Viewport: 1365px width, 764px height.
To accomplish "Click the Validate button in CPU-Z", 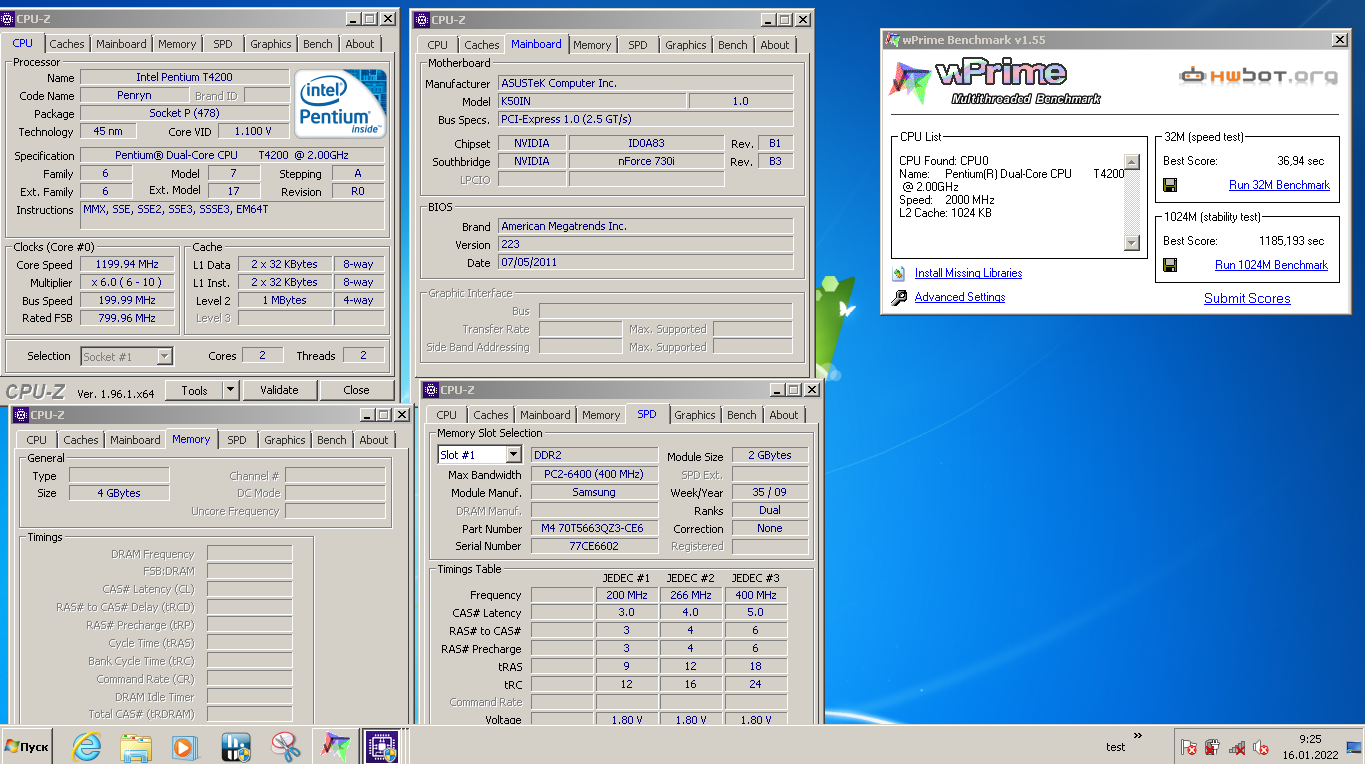I will pos(279,390).
